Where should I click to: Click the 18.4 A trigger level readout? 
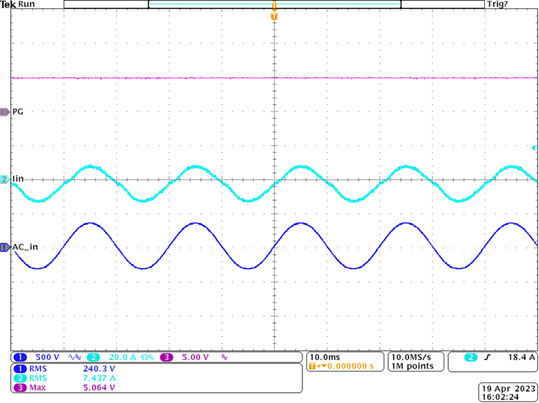coord(521,357)
